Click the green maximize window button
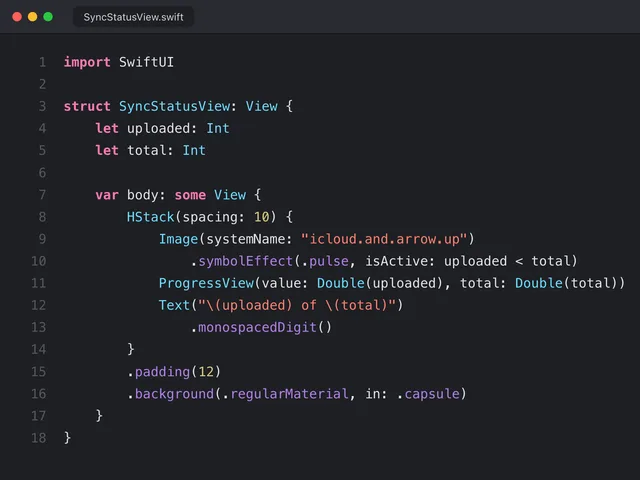640x480 pixels. pyautogui.click(x=48, y=17)
